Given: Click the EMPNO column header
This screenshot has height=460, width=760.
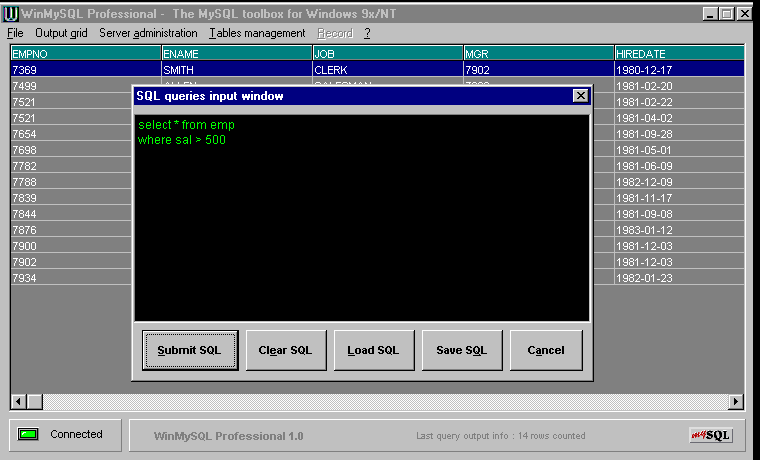Looking at the screenshot, I should click(x=86, y=53).
